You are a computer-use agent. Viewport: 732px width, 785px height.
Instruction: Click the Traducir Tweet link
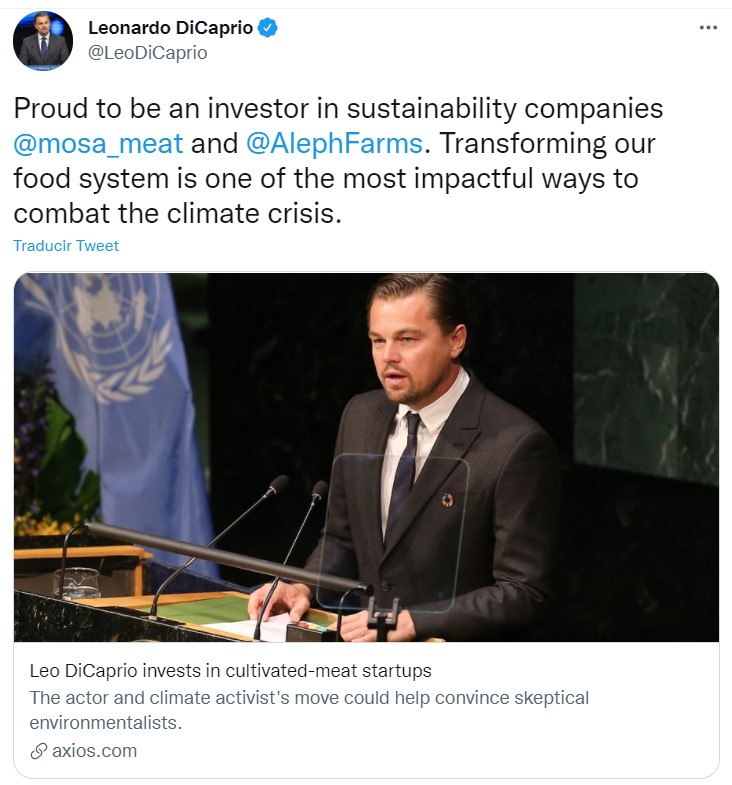point(66,245)
